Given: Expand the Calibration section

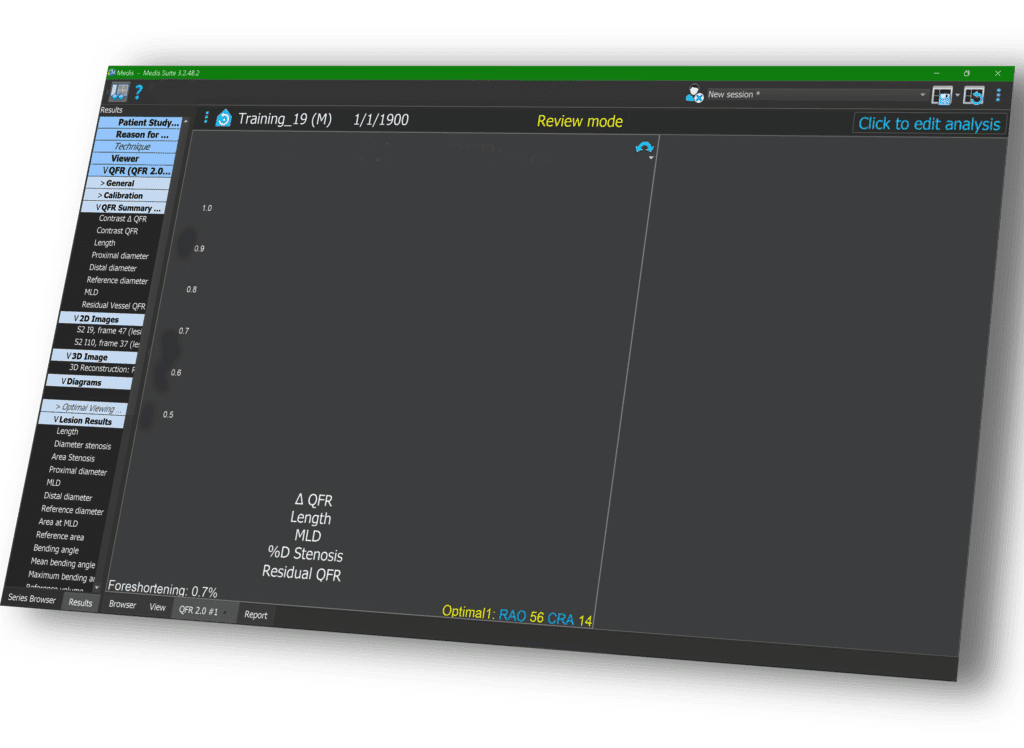Looking at the screenshot, I should click(x=121, y=195).
